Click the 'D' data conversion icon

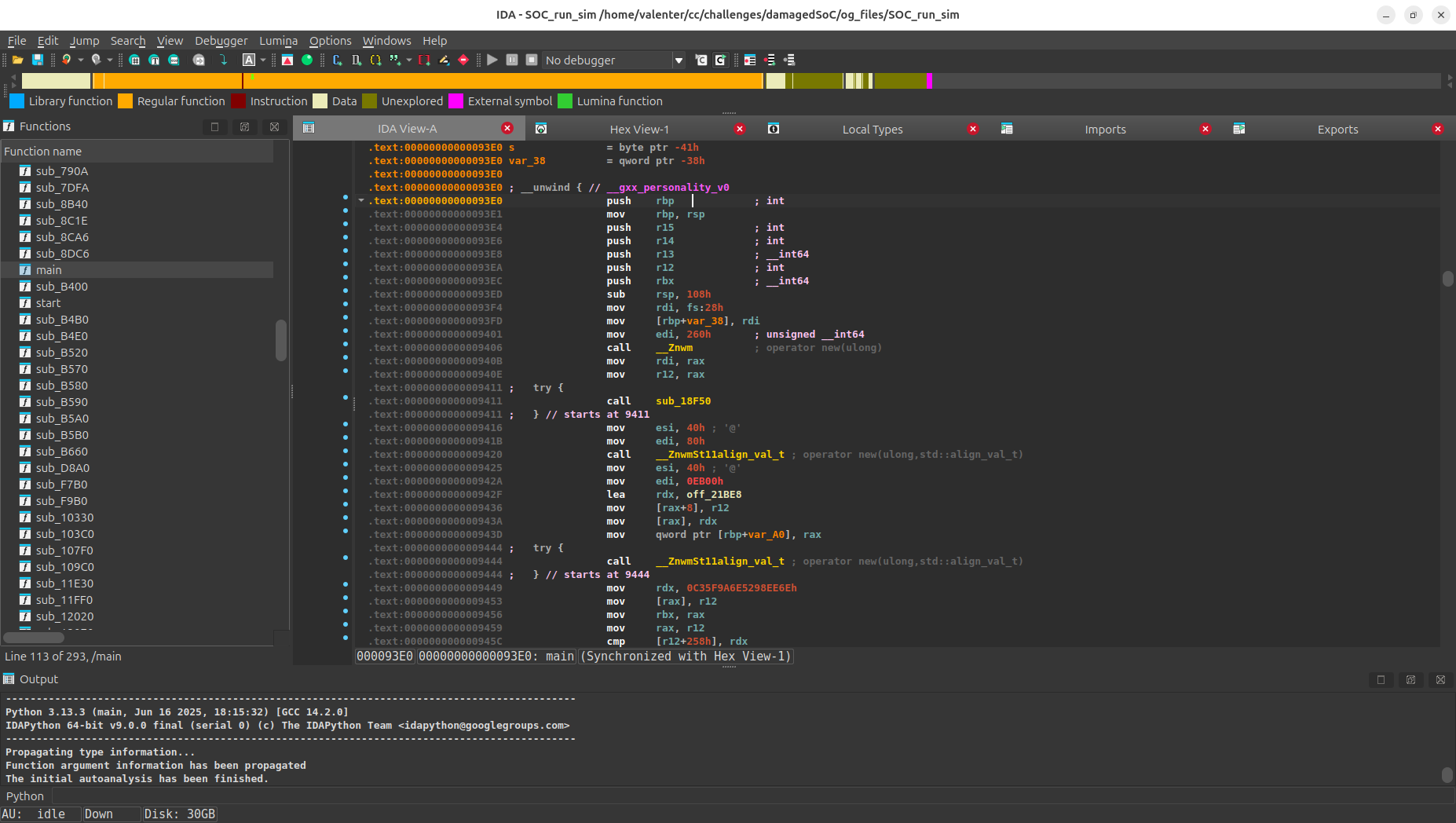pyautogui.click(x=357, y=60)
